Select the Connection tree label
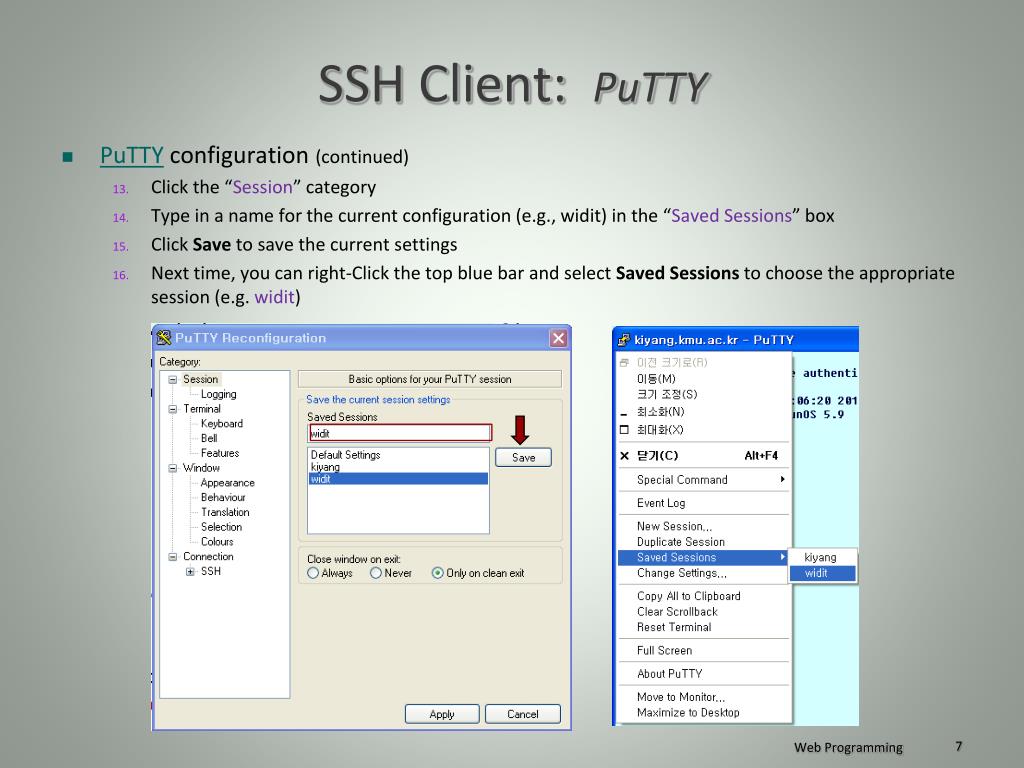1024x768 pixels. coord(208,556)
